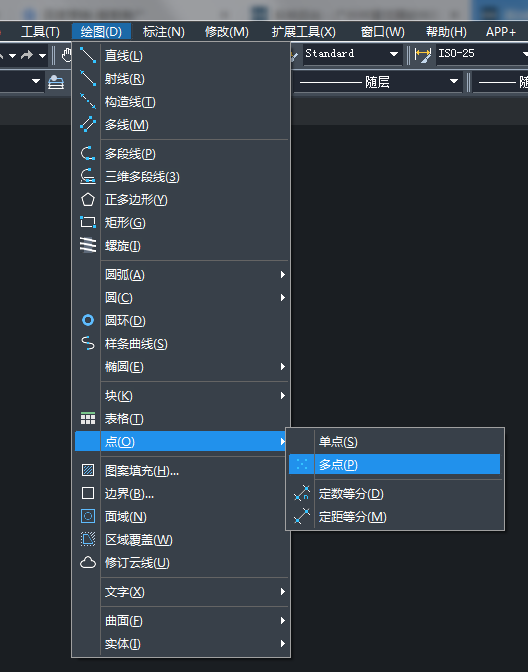Viewport: 528px width, 672px height.
Task: Click the Divide (定数等分) icon
Action: click(302, 493)
